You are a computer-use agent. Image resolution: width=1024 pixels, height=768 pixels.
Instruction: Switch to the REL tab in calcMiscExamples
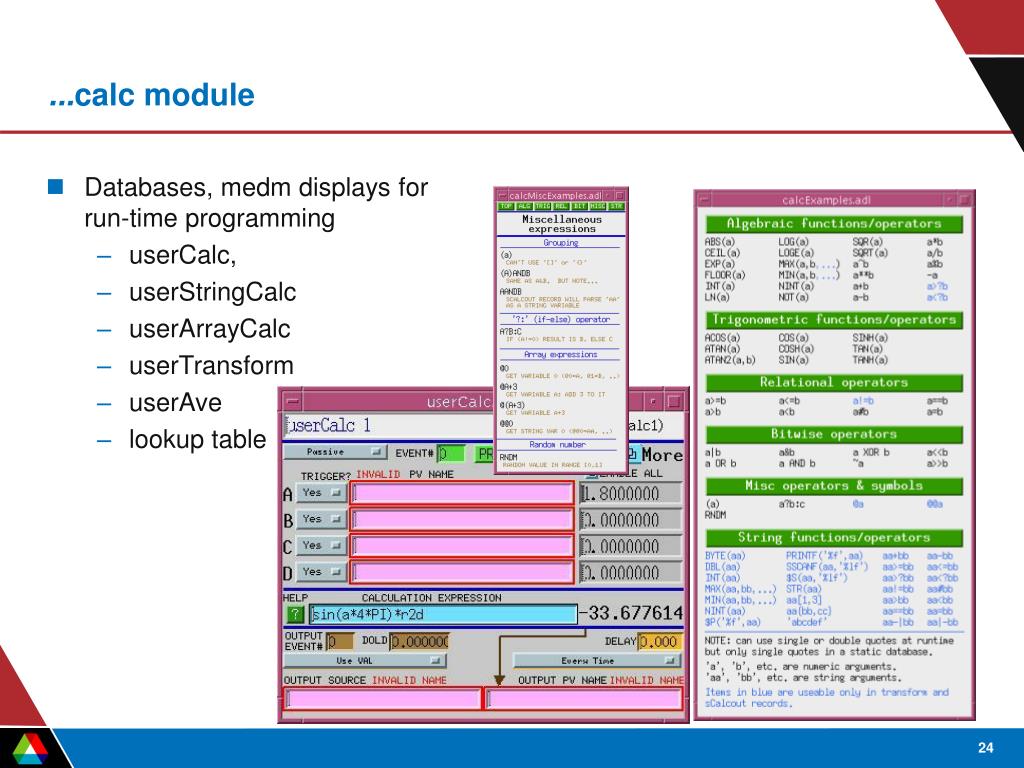coord(561,206)
